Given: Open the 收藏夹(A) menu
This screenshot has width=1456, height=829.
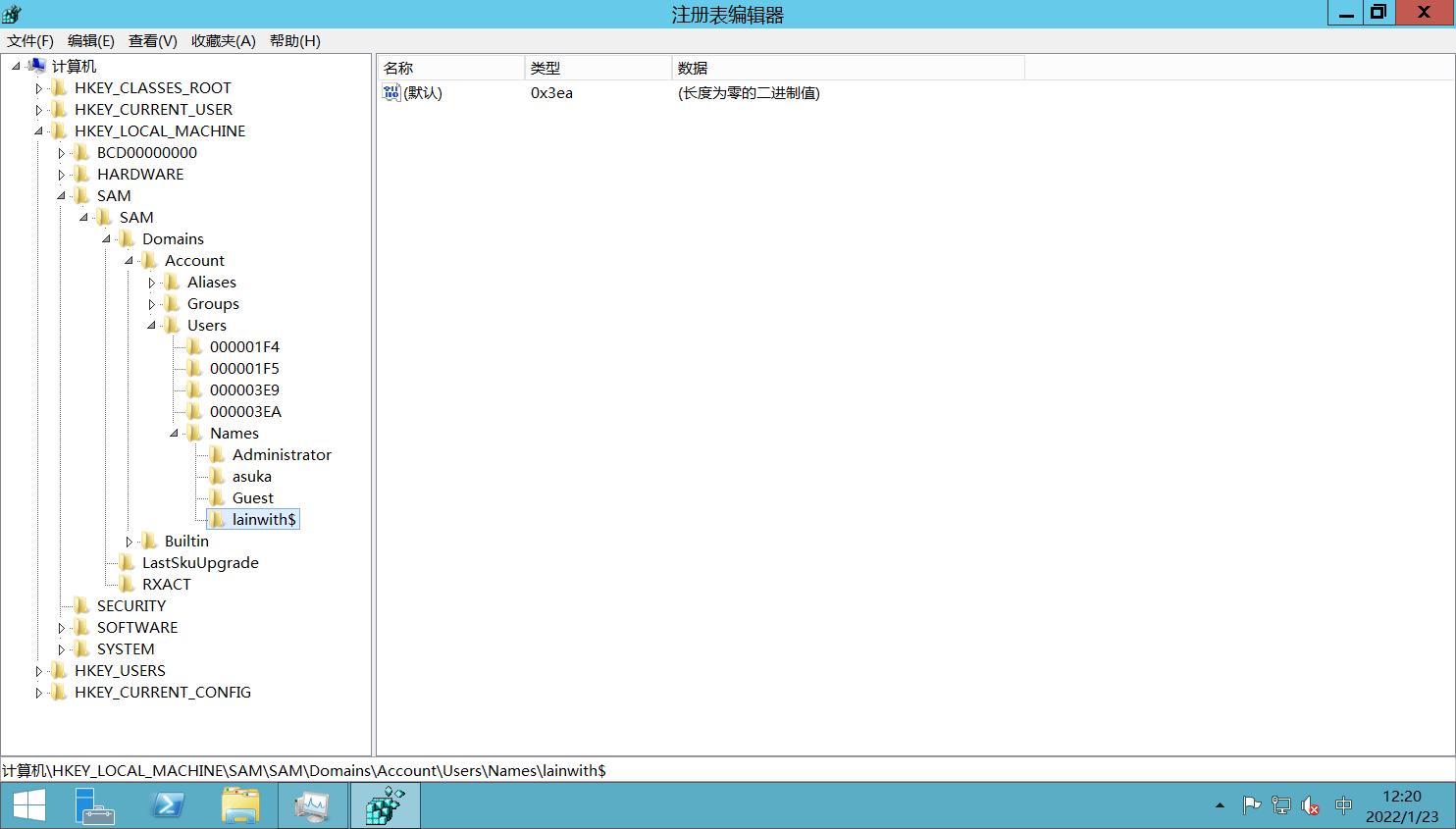Looking at the screenshot, I should pyautogui.click(x=224, y=40).
